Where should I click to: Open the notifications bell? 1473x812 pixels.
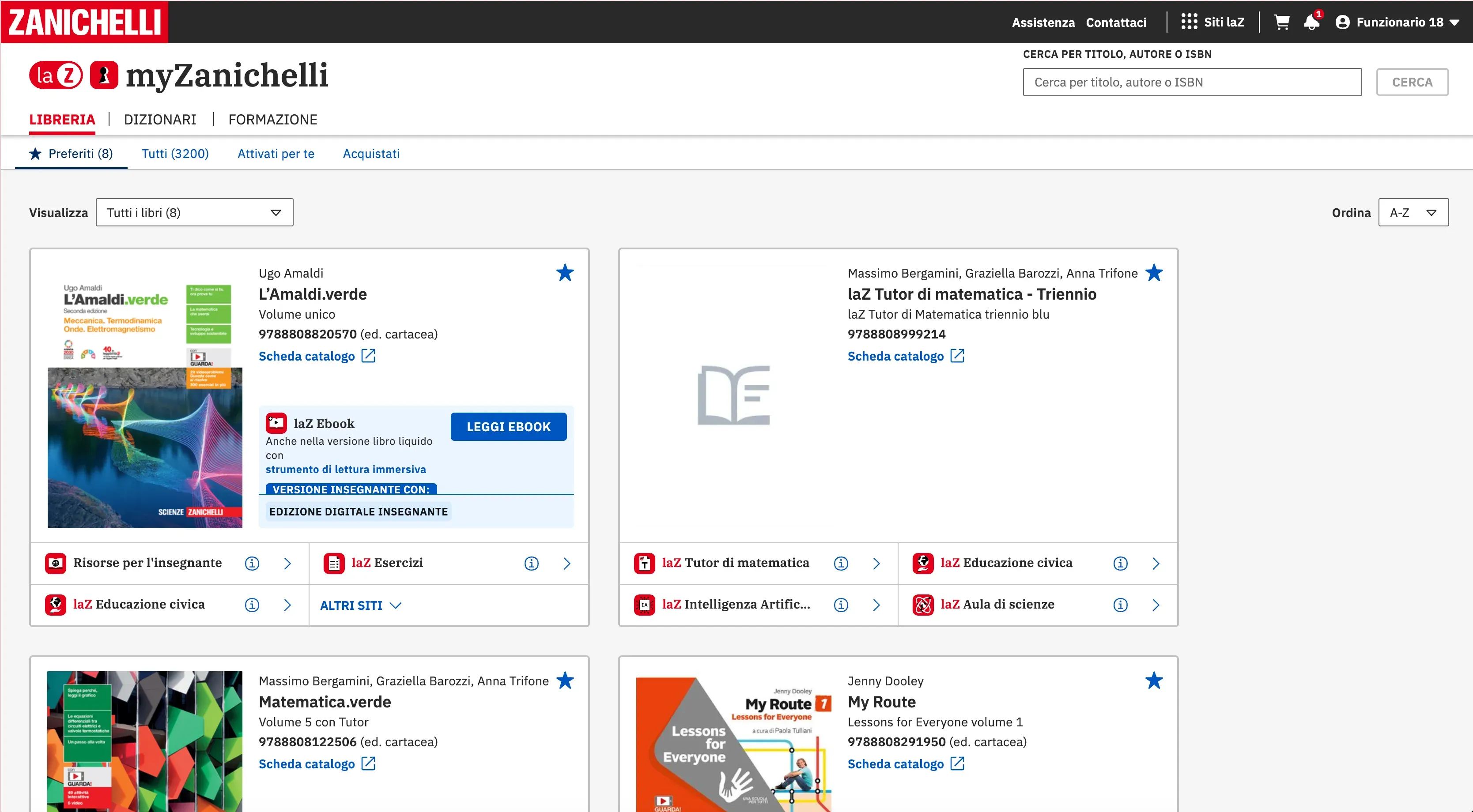tap(1312, 22)
